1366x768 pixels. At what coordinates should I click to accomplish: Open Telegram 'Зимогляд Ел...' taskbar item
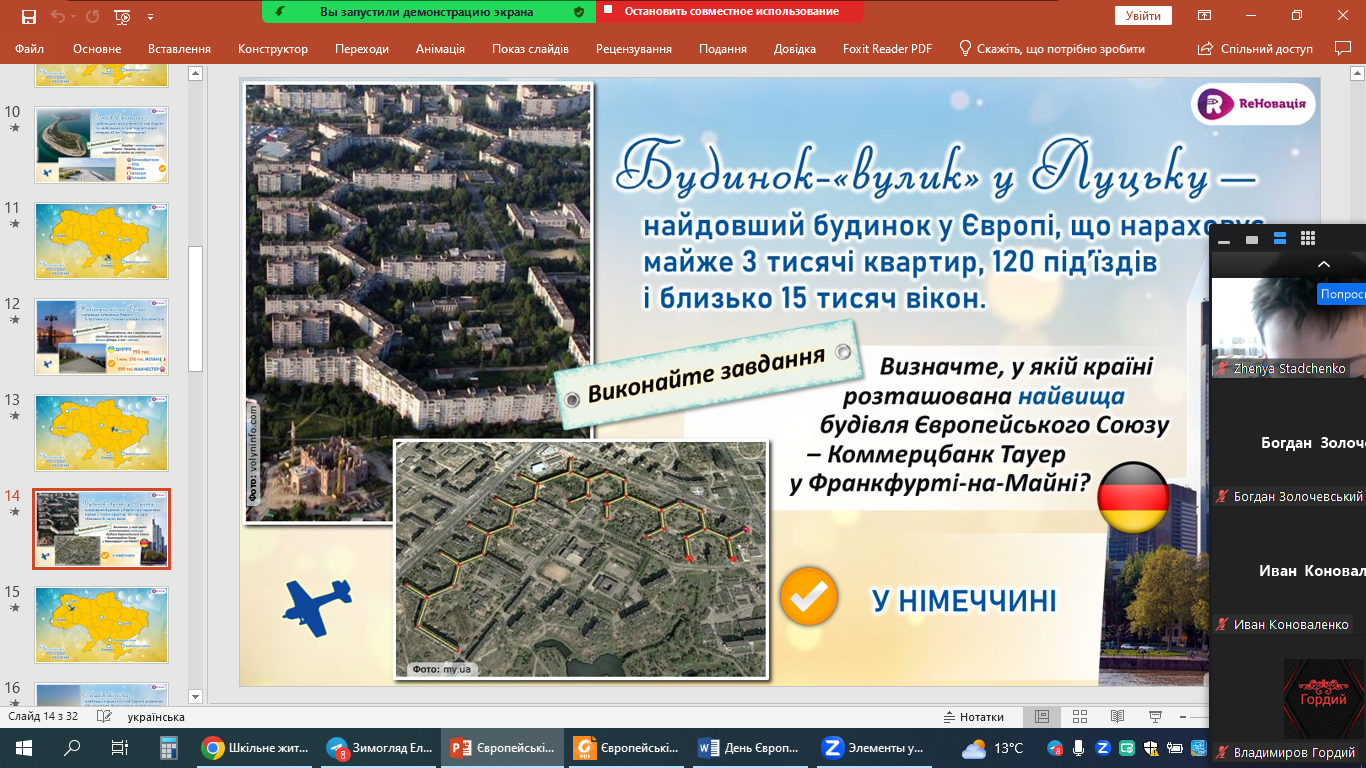pos(379,747)
